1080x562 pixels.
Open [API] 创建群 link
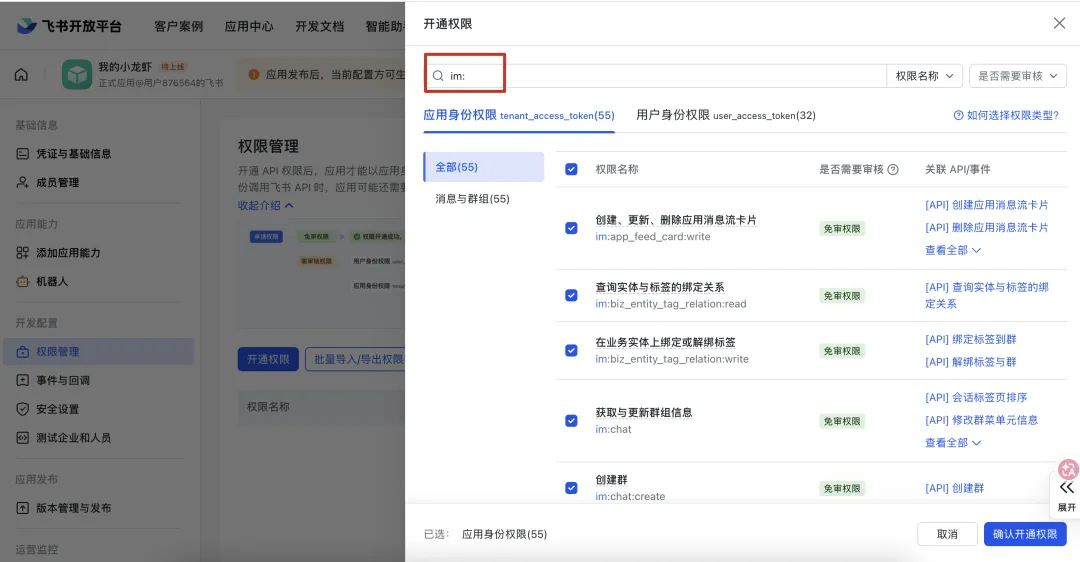tap(955, 488)
